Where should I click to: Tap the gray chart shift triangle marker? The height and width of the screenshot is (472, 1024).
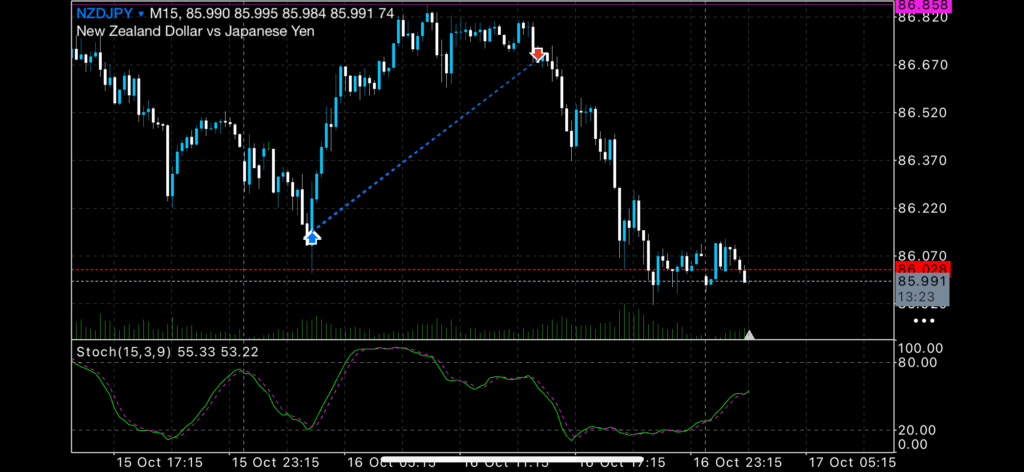[750, 335]
